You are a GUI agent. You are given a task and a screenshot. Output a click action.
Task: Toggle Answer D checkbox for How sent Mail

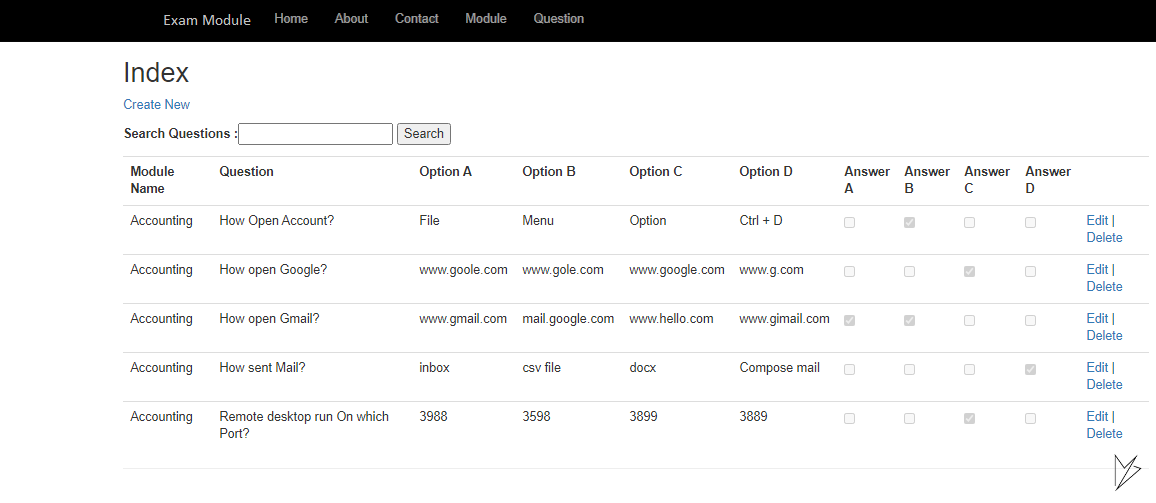(1031, 370)
